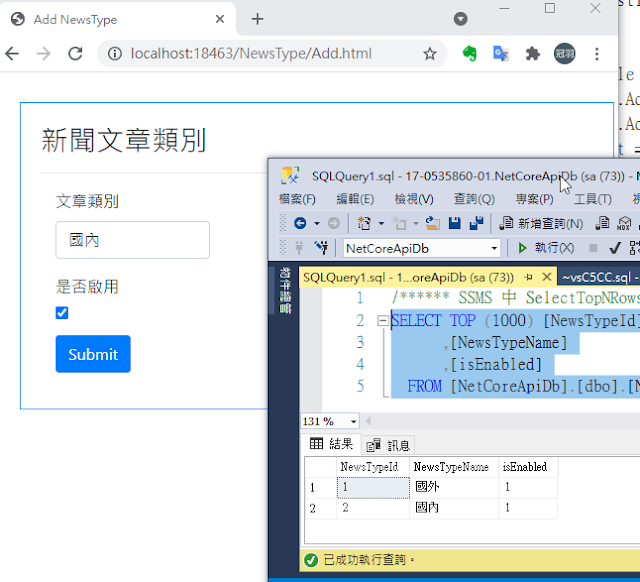Click the NewsTypeName column header
The image size is (640, 582).
tap(454, 467)
